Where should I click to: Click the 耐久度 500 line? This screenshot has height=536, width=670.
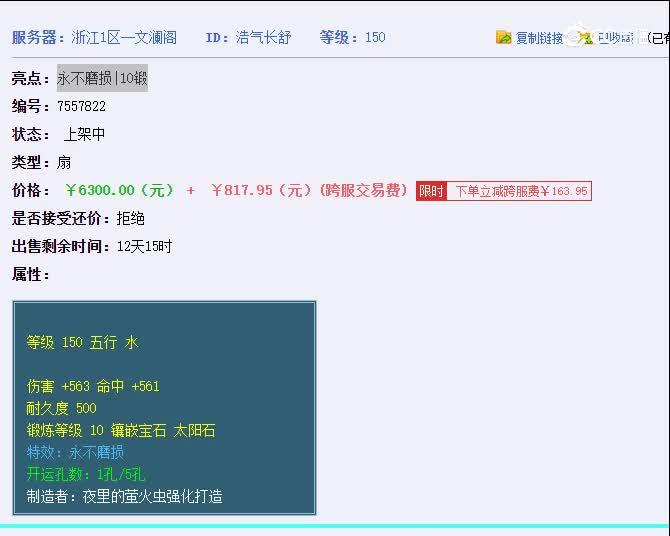pos(62,408)
